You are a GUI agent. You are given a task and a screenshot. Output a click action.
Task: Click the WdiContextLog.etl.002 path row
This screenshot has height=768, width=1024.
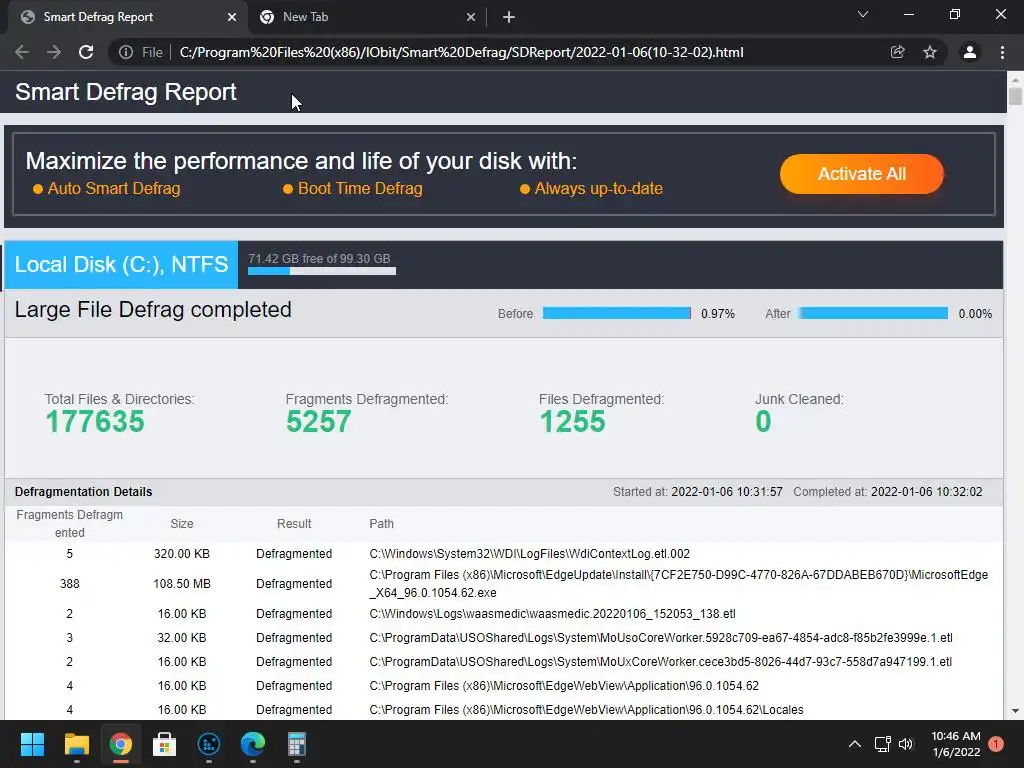click(530, 554)
